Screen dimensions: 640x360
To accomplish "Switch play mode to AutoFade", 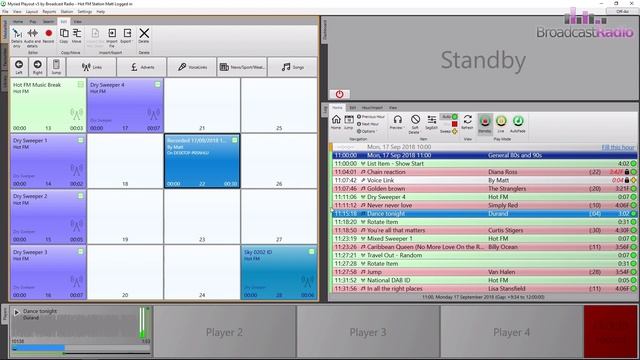I will [518, 124].
